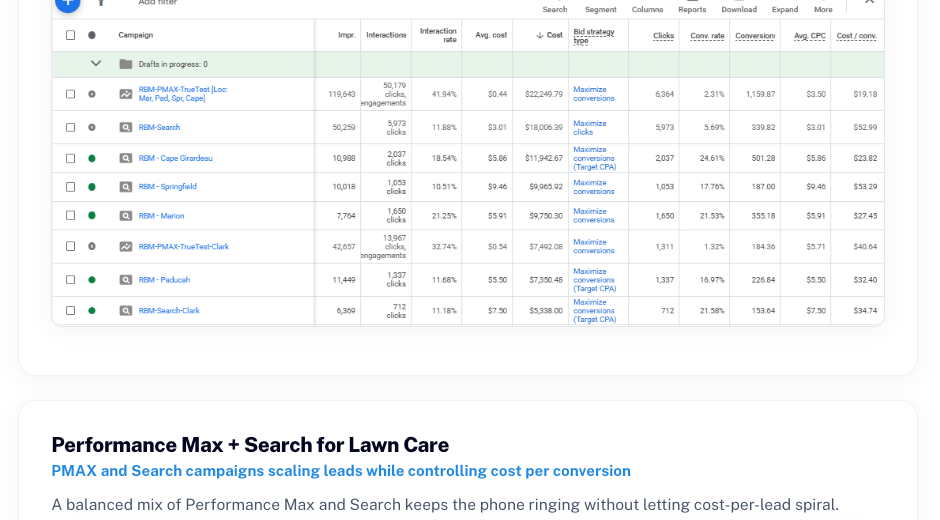The width and height of the screenshot is (940, 520).
Task: Open the paused status dot for RBM-PMAX-TrueTest-Clark
Action: 92,247
